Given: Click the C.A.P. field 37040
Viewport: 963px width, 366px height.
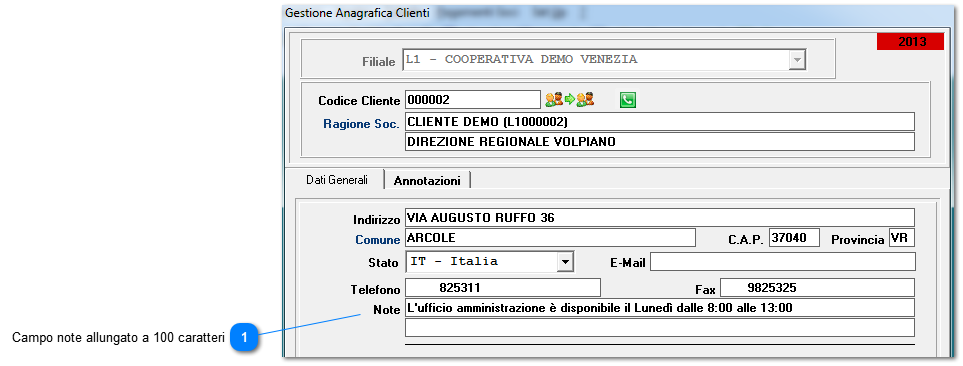Looking at the screenshot, I should tap(793, 238).
